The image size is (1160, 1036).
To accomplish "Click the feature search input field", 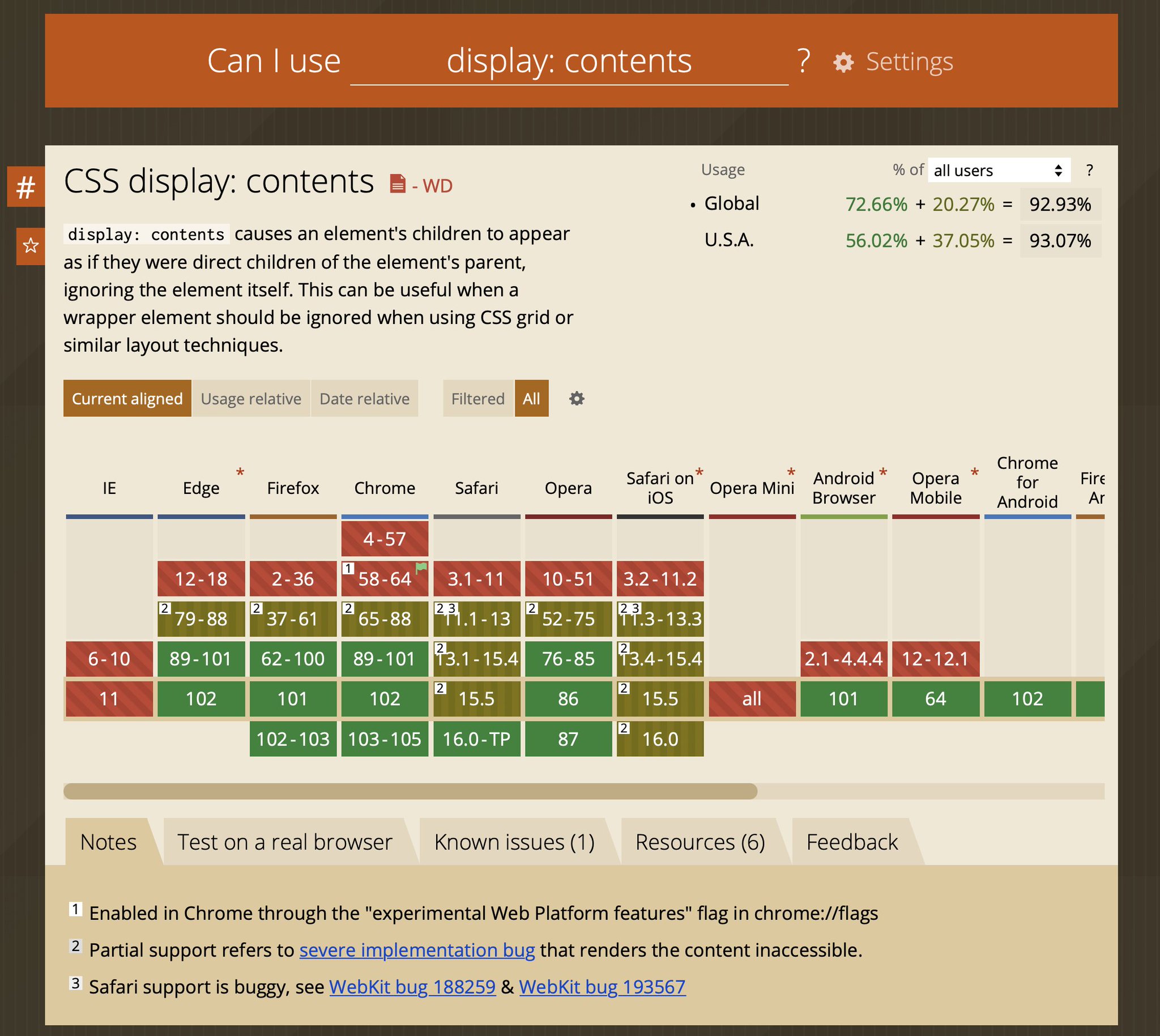I will tap(569, 62).
